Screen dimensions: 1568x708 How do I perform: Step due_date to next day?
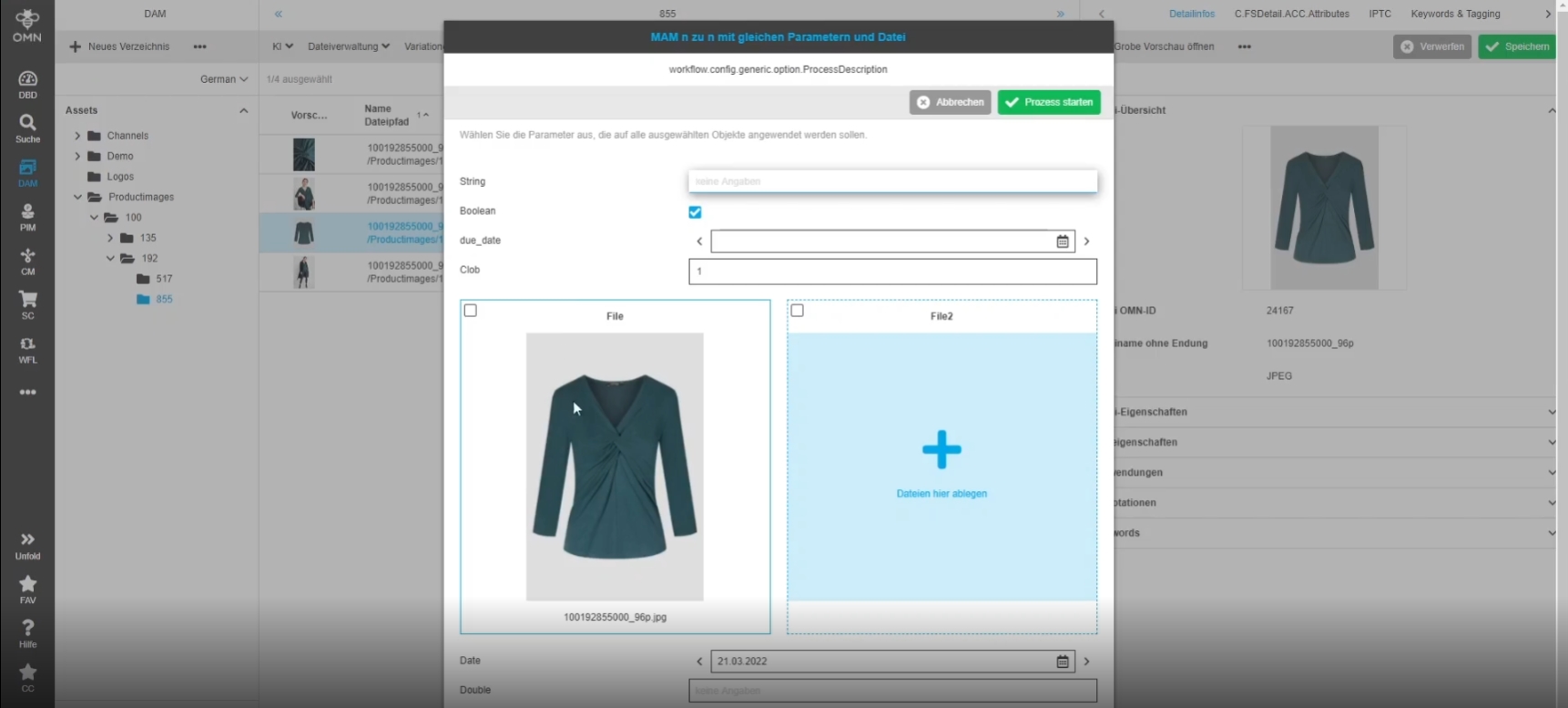click(x=1086, y=241)
